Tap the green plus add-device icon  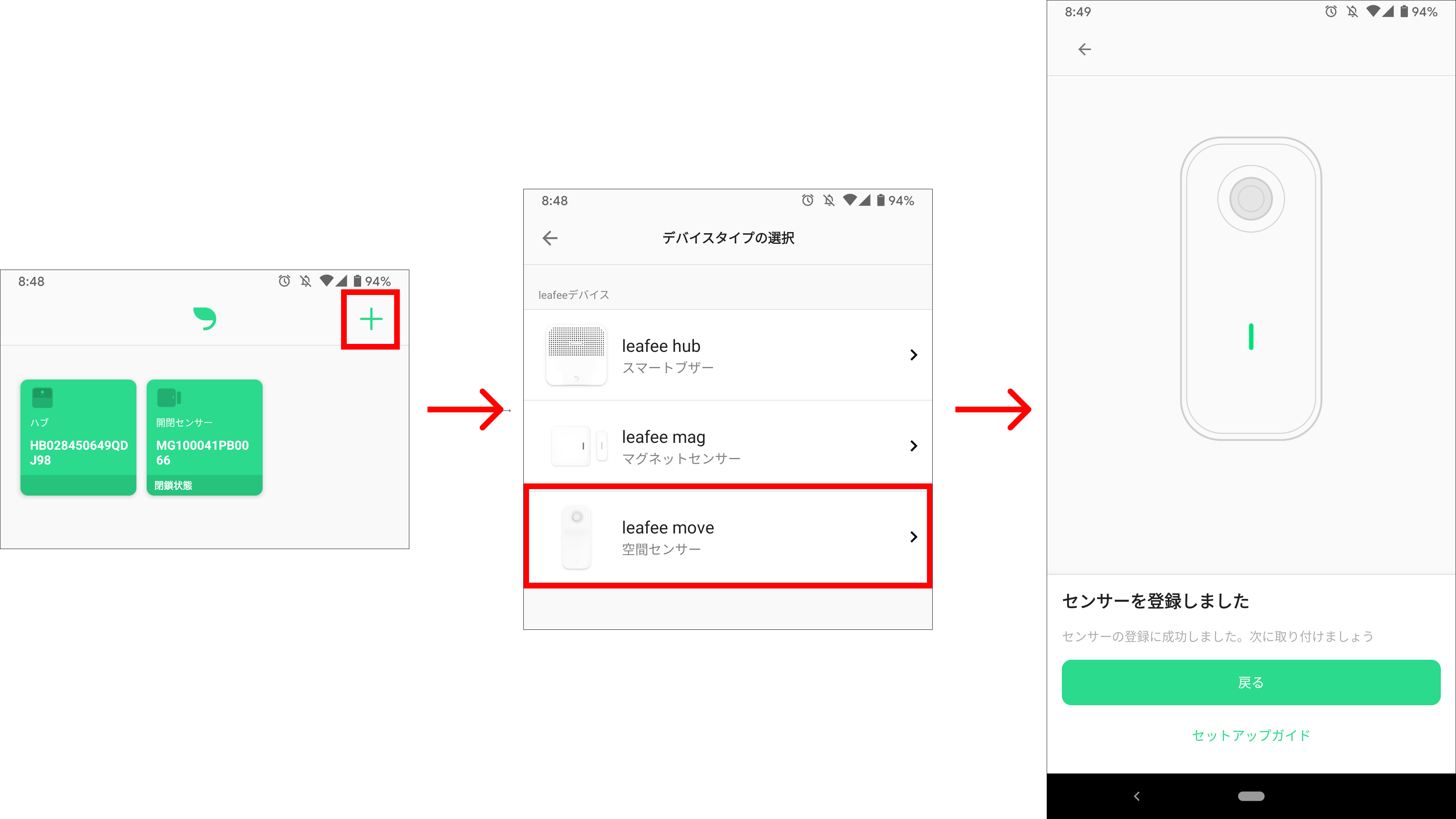(x=371, y=319)
